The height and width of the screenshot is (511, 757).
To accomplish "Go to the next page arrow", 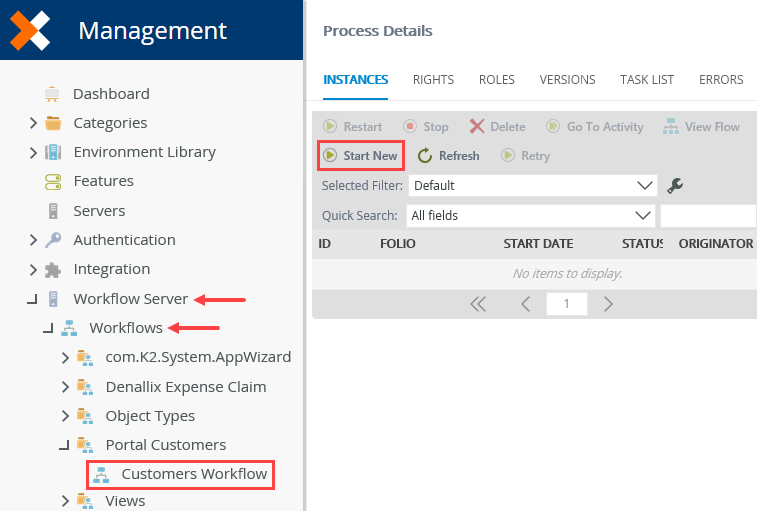I will [608, 304].
